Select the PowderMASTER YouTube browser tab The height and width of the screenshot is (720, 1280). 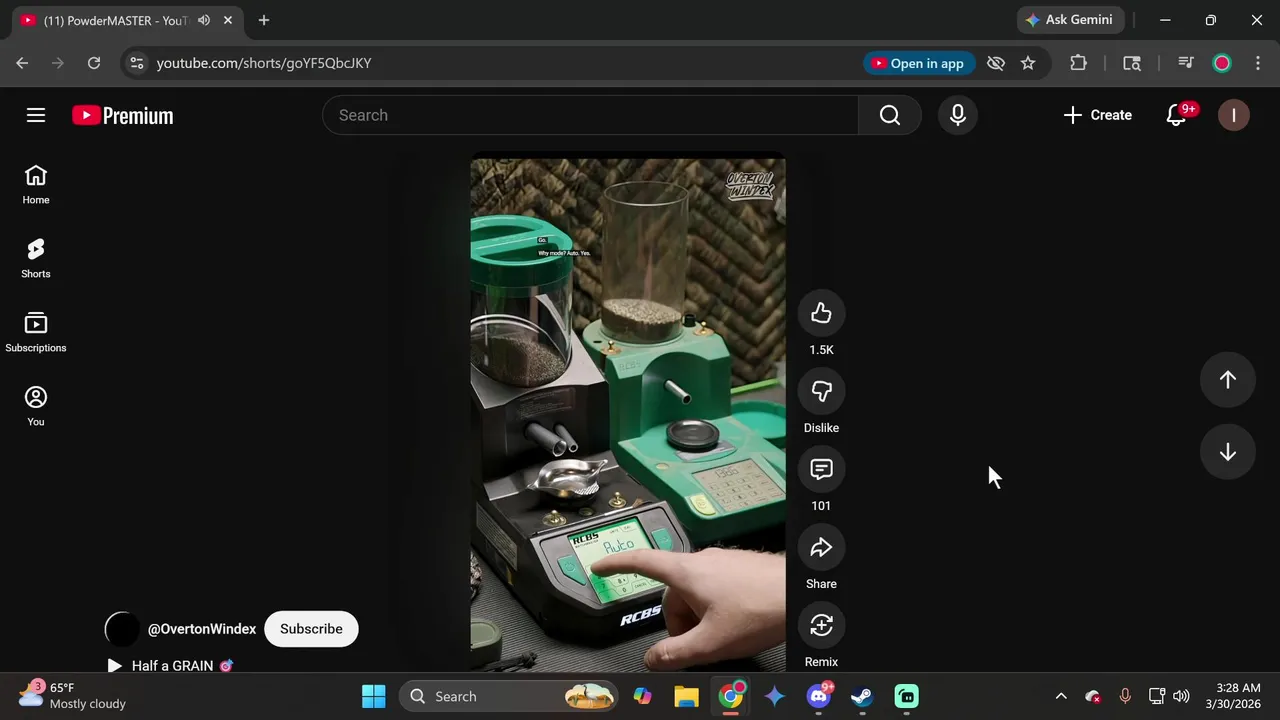(x=115, y=20)
